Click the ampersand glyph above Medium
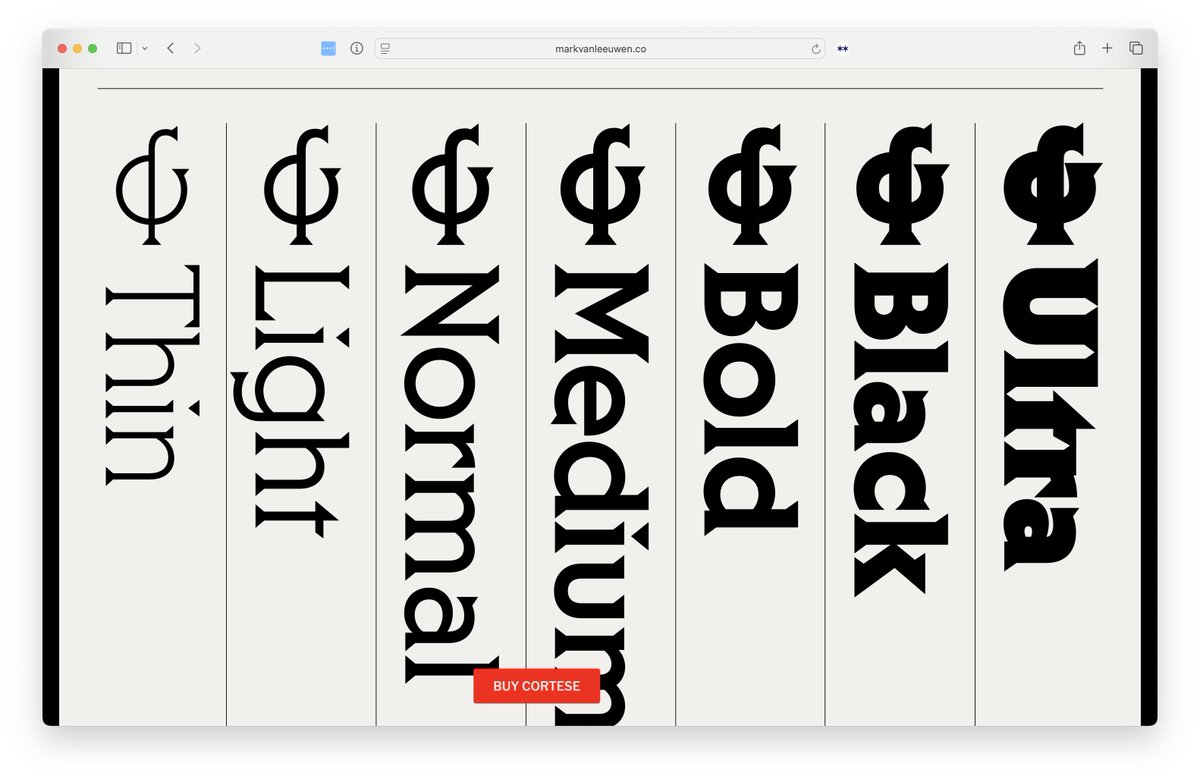The height and width of the screenshot is (782, 1200). (x=601, y=185)
